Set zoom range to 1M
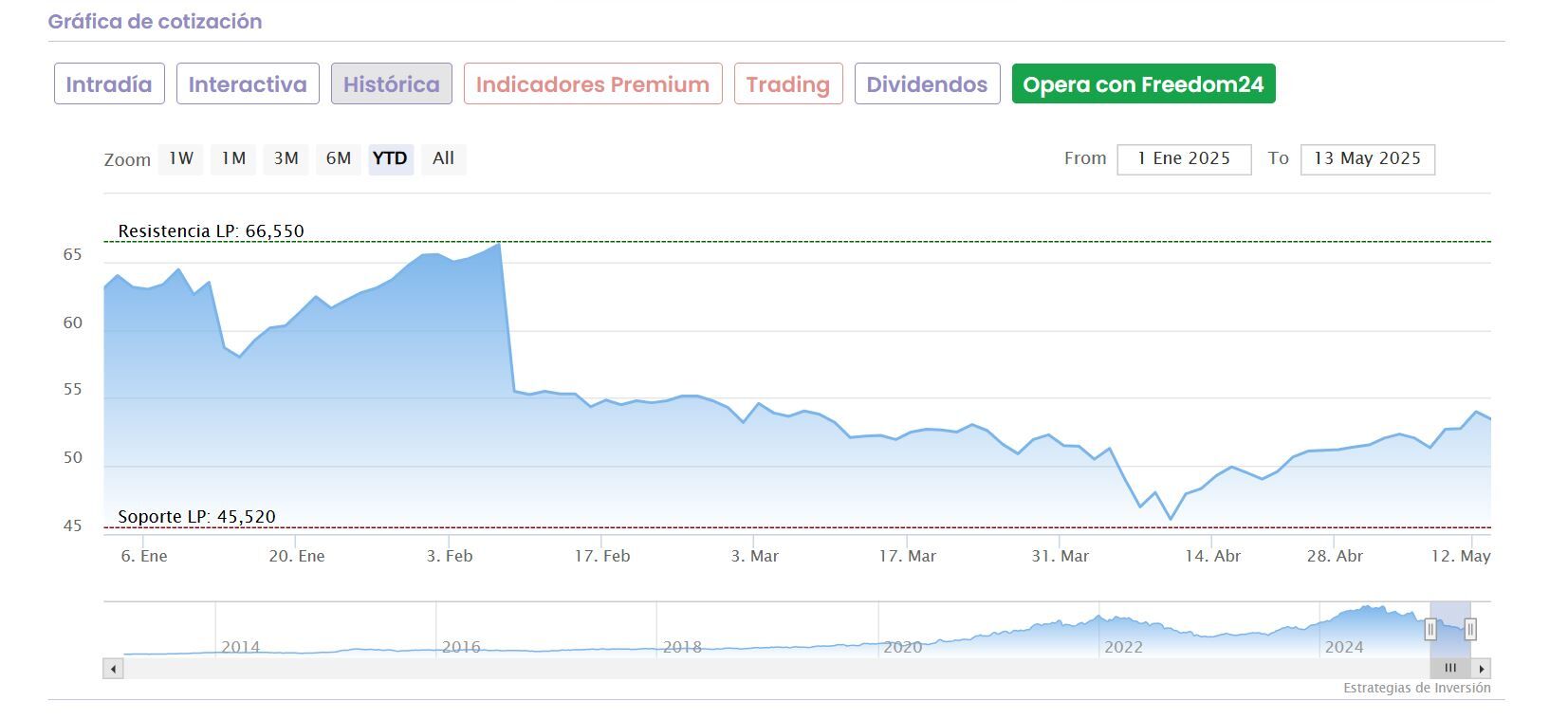 (x=233, y=158)
